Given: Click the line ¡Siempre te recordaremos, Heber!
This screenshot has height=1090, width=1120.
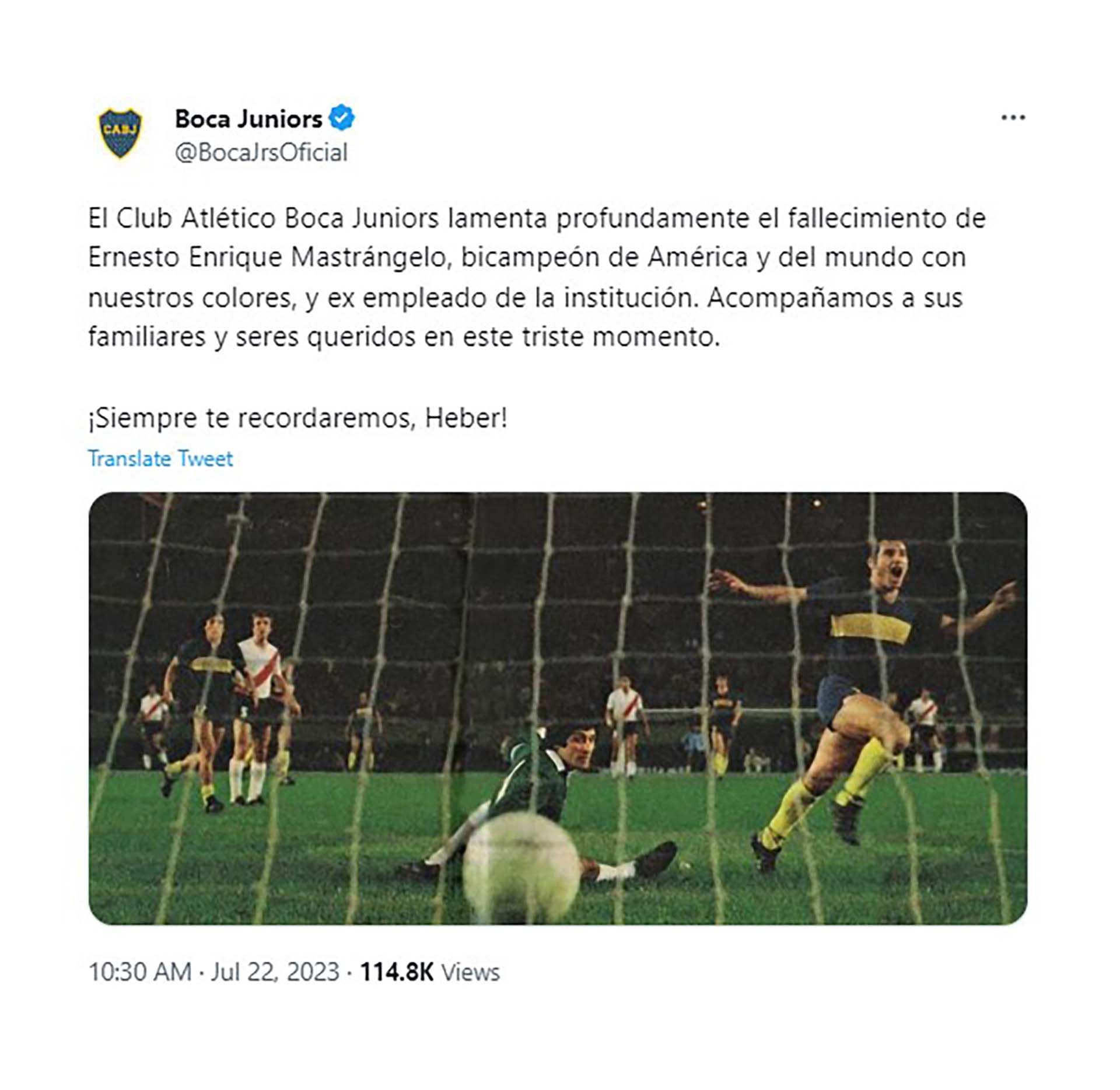Looking at the screenshot, I should [298, 418].
